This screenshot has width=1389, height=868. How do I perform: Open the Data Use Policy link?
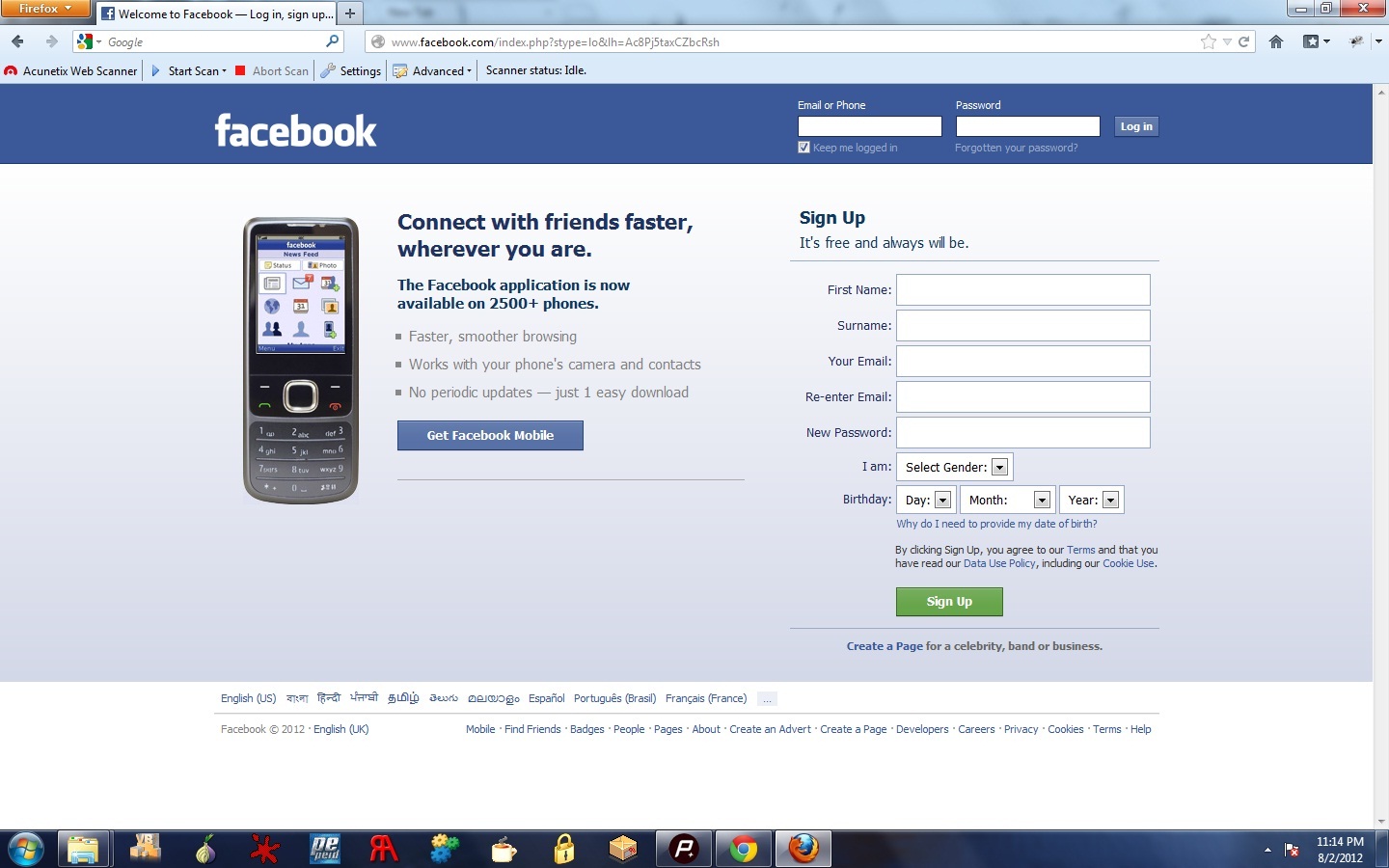tap(999, 564)
